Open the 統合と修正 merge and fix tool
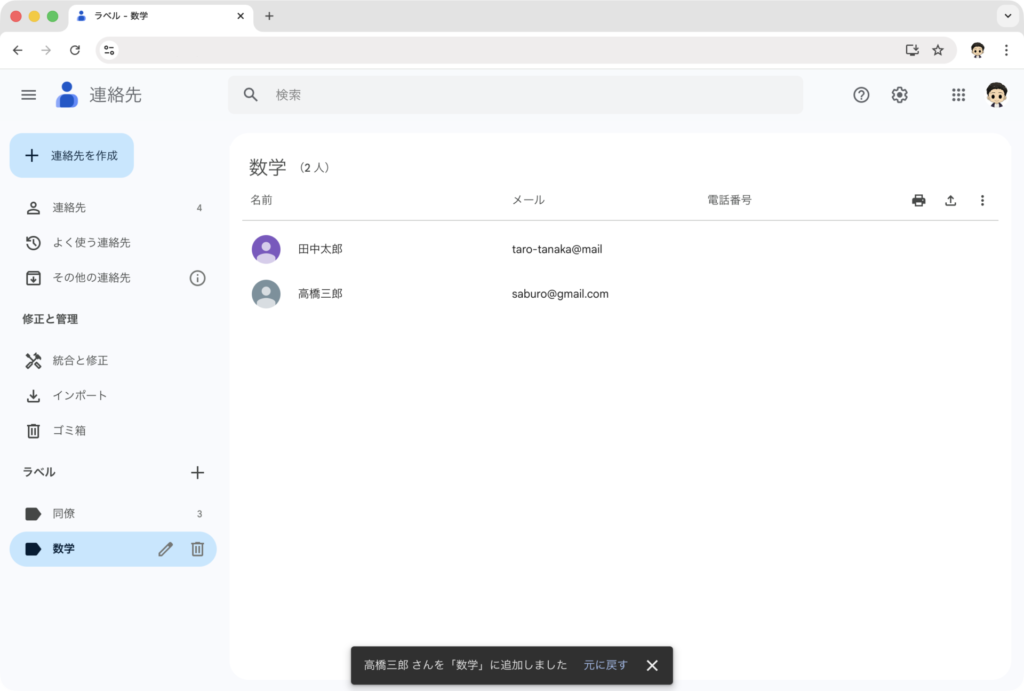 coord(31,360)
